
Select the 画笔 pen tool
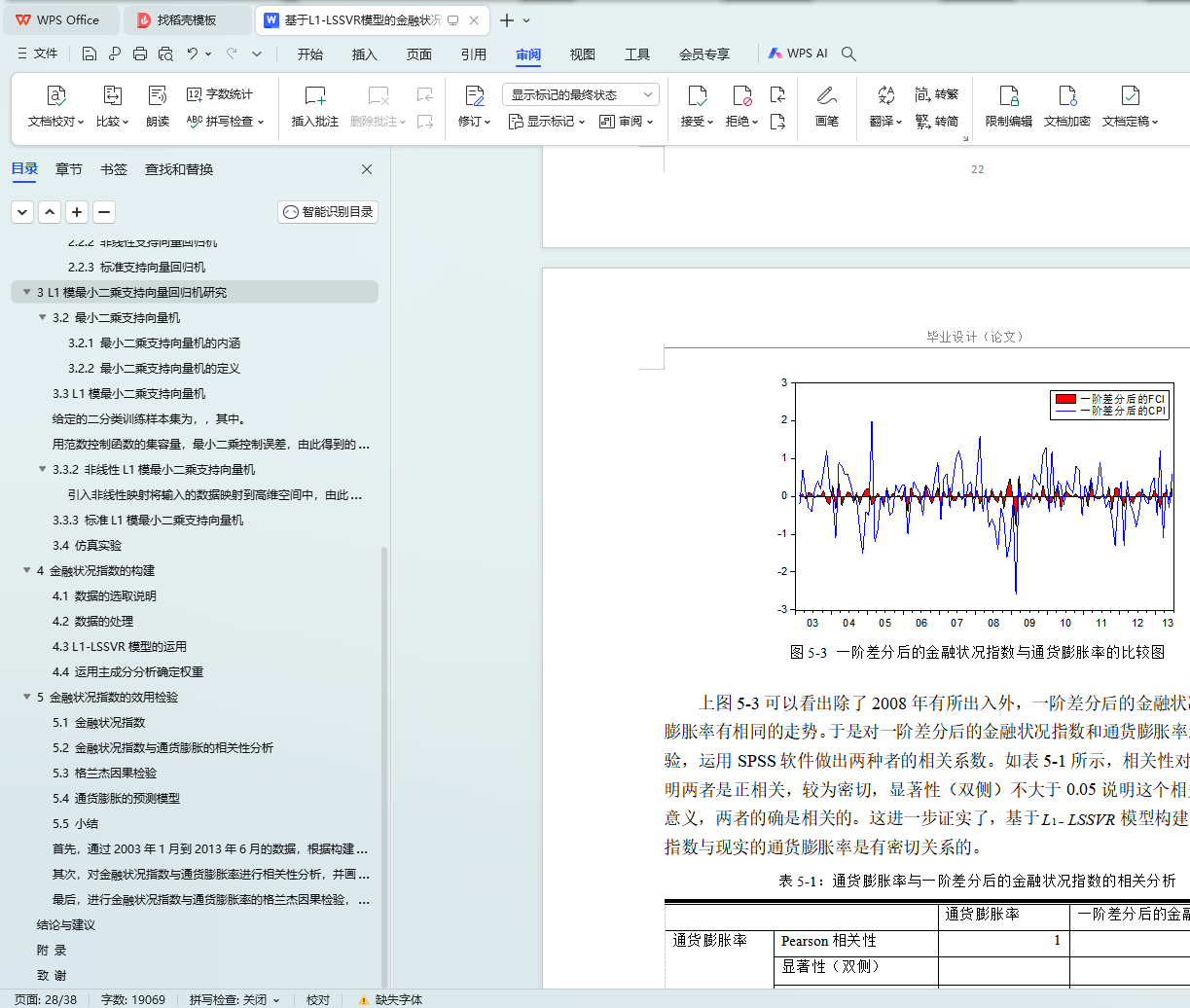[827, 107]
